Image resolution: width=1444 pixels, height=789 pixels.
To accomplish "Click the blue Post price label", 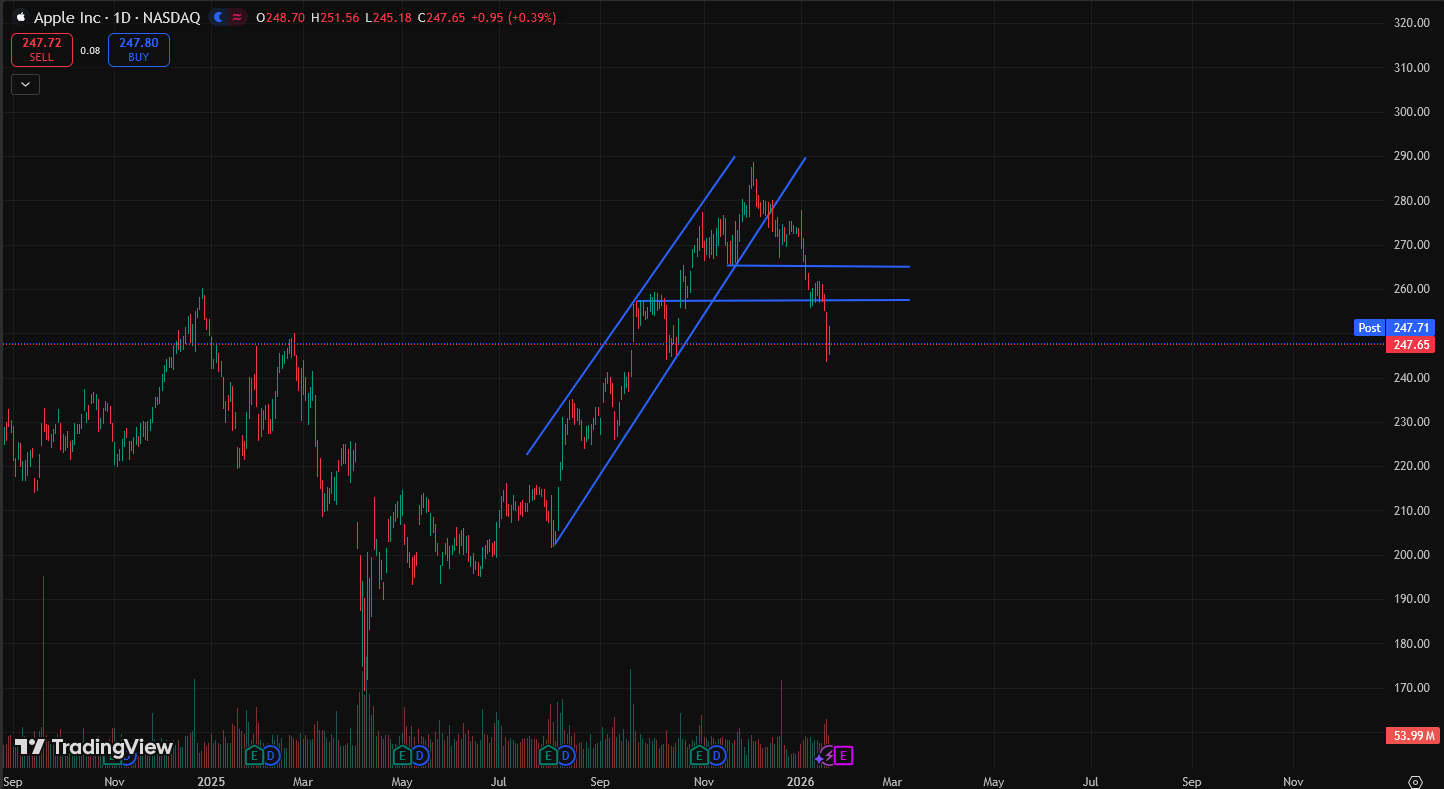I will click(x=1369, y=328).
